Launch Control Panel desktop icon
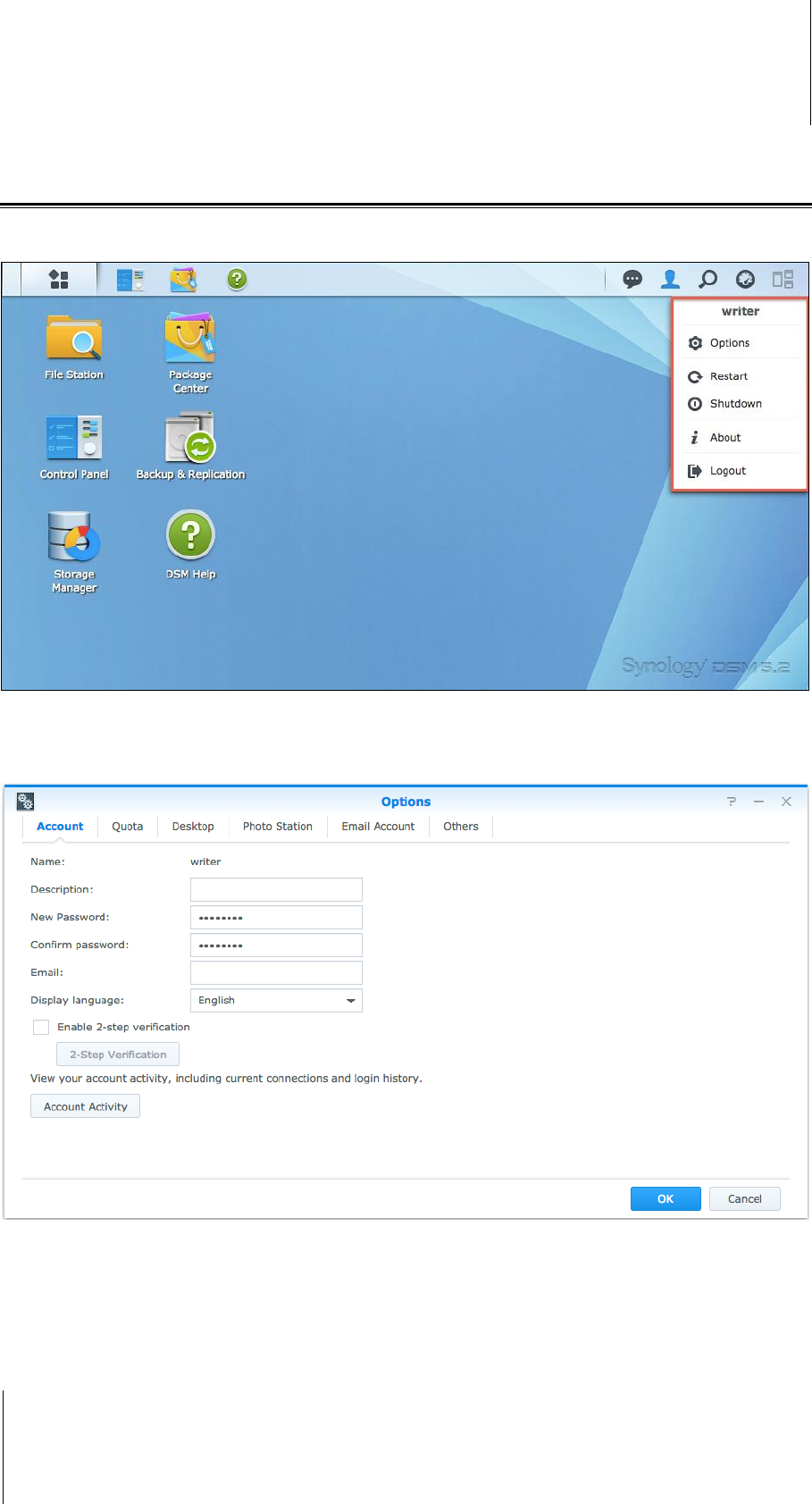812x1504 pixels. [x=74, y=447]
